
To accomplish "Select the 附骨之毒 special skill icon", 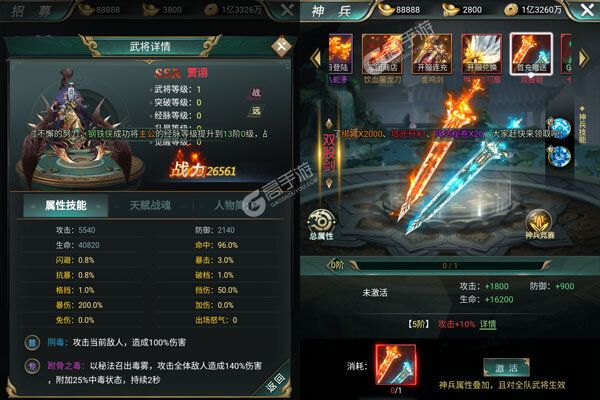I will (x=33, y=366).
